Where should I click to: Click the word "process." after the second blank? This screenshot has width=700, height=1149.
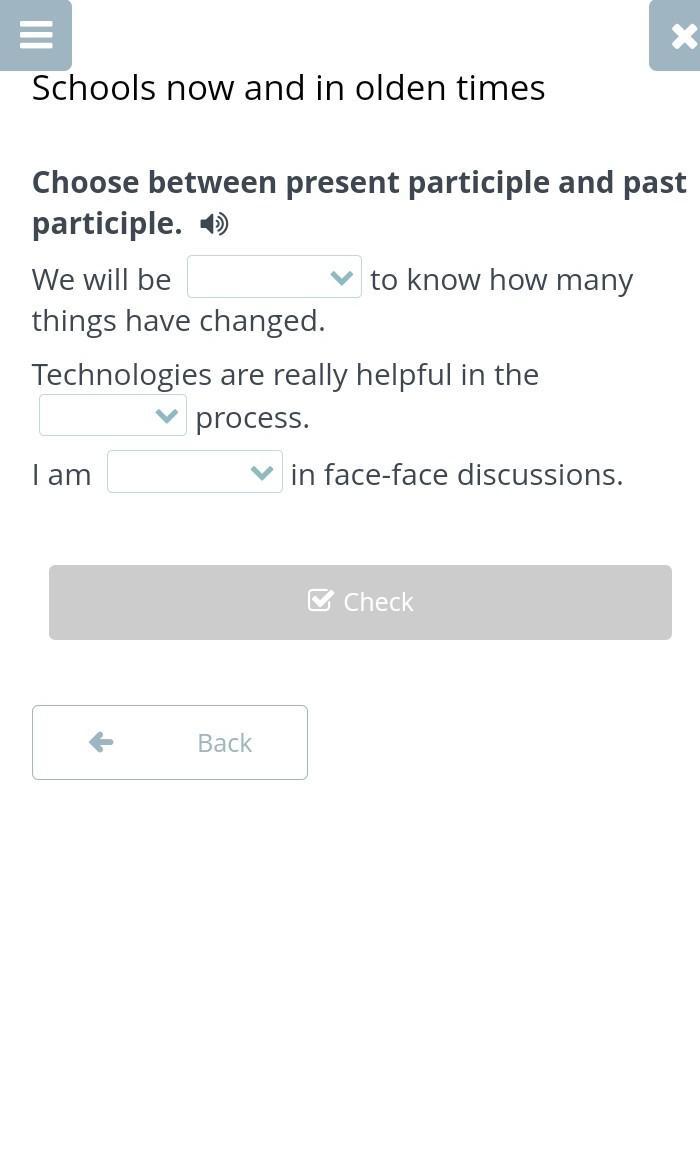click(x=252, y=418)
